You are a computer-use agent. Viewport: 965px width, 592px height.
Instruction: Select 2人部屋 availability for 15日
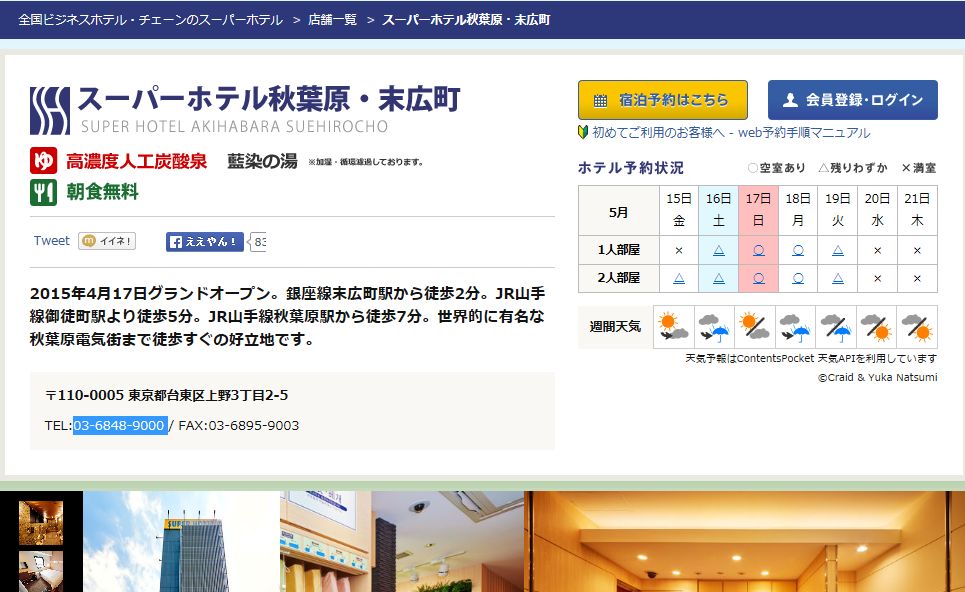pyautogui.click(x=679, y=278)
